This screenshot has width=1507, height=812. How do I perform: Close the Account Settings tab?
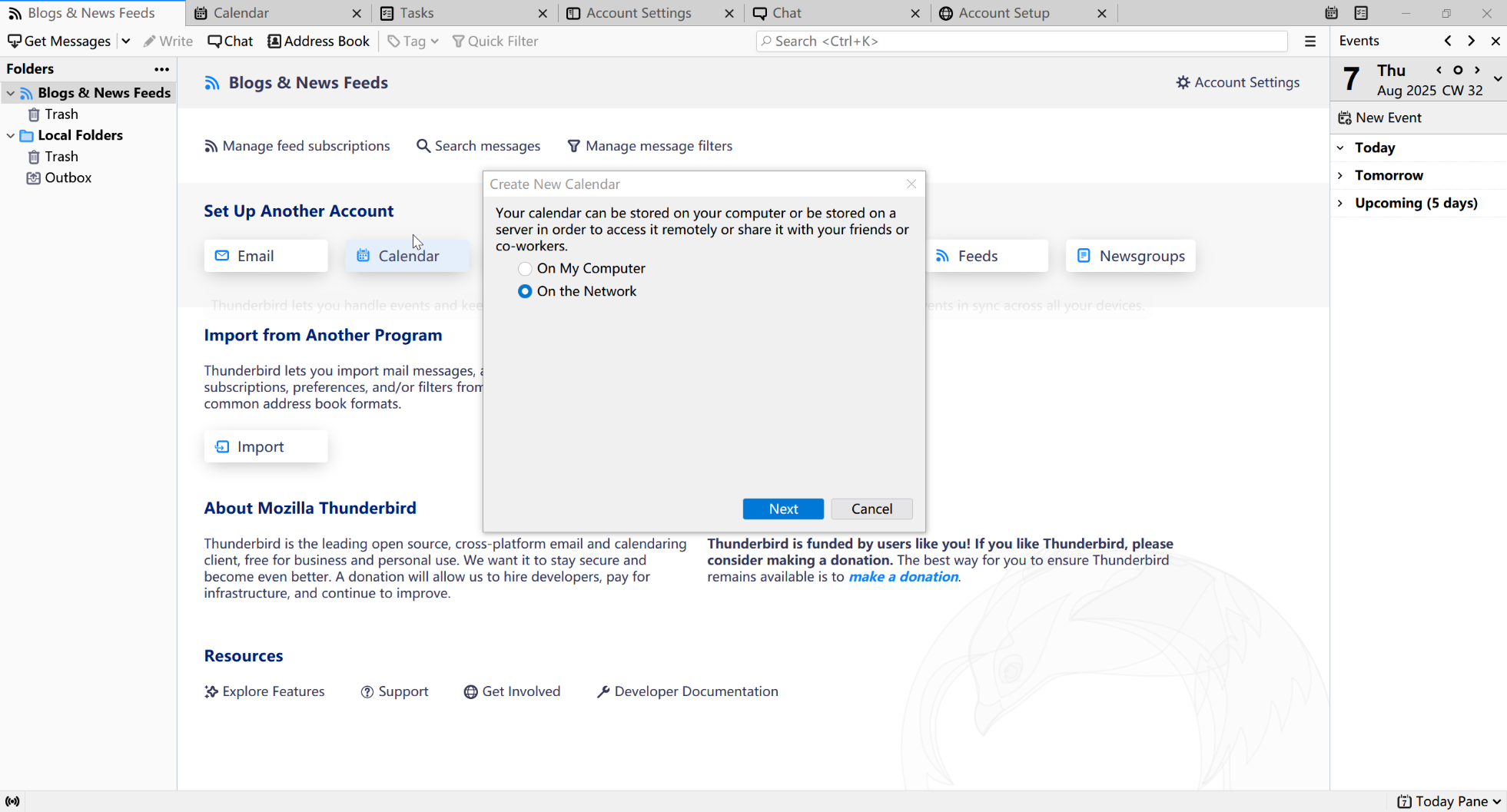729,13
